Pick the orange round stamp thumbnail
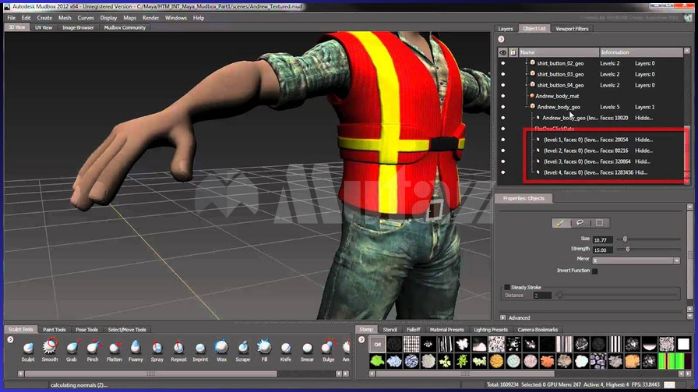The image size is (698, 392). point(496,361)
